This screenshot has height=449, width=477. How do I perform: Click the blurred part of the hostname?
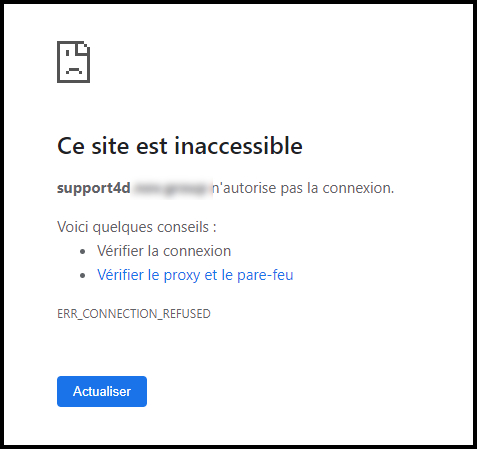tap(172, 189)
